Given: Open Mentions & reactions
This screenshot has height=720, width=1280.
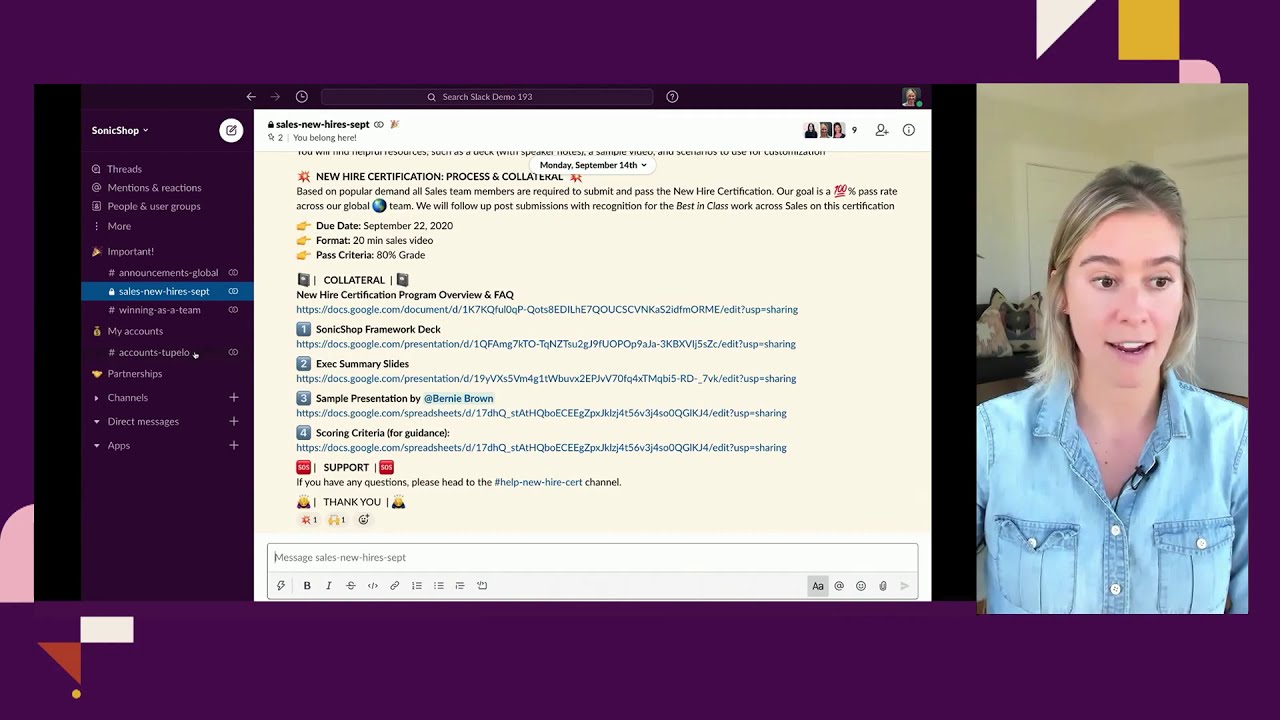Looking at the screenshot, I should (x=154, y=188).
